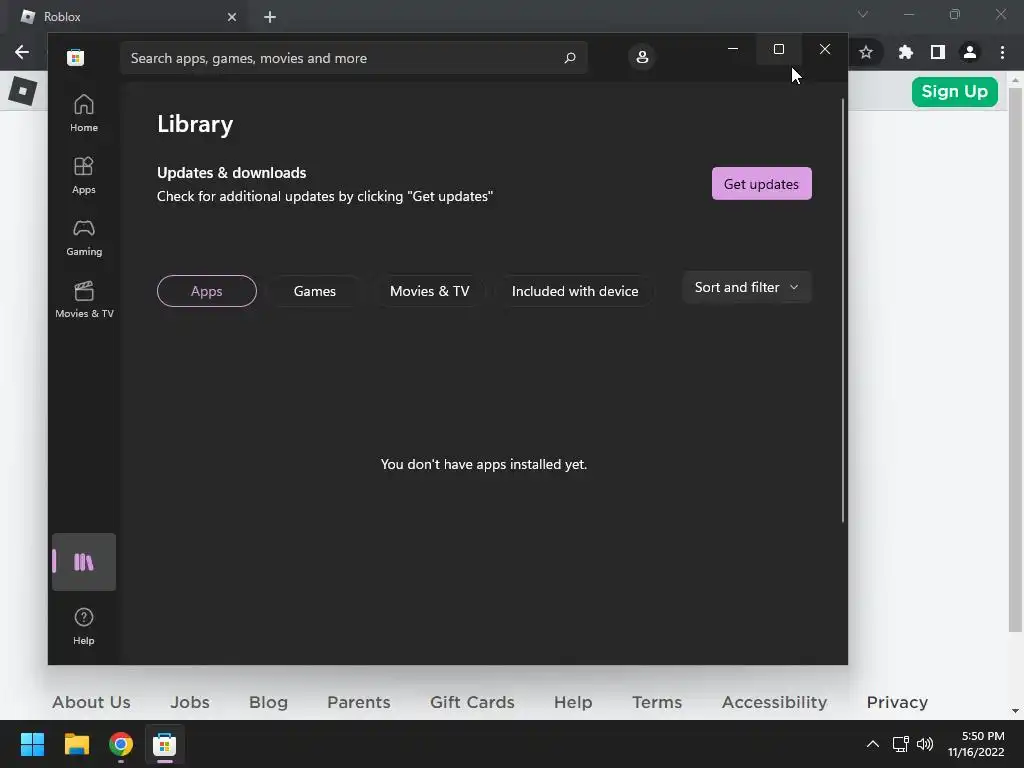The image size is (1024, 768).
Task: Open Help footer link on Roblox page
Action: click(573, 702)
